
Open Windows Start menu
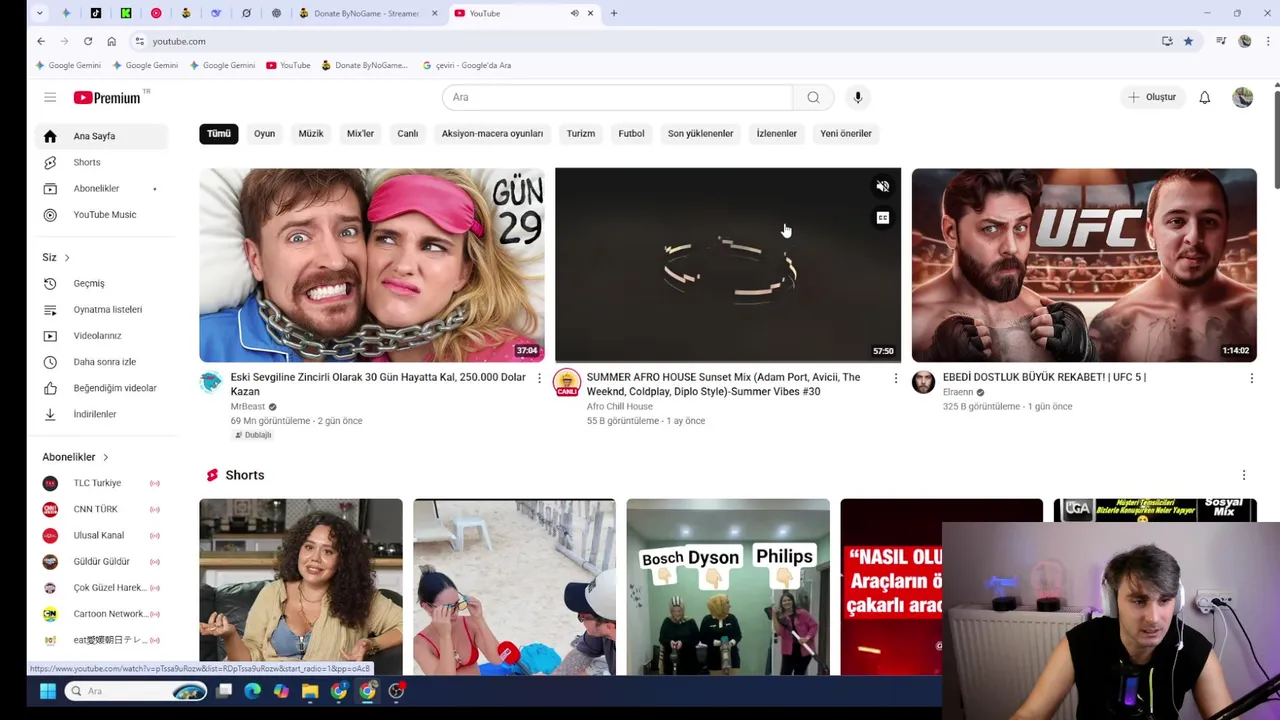click(x=47, y=691)
